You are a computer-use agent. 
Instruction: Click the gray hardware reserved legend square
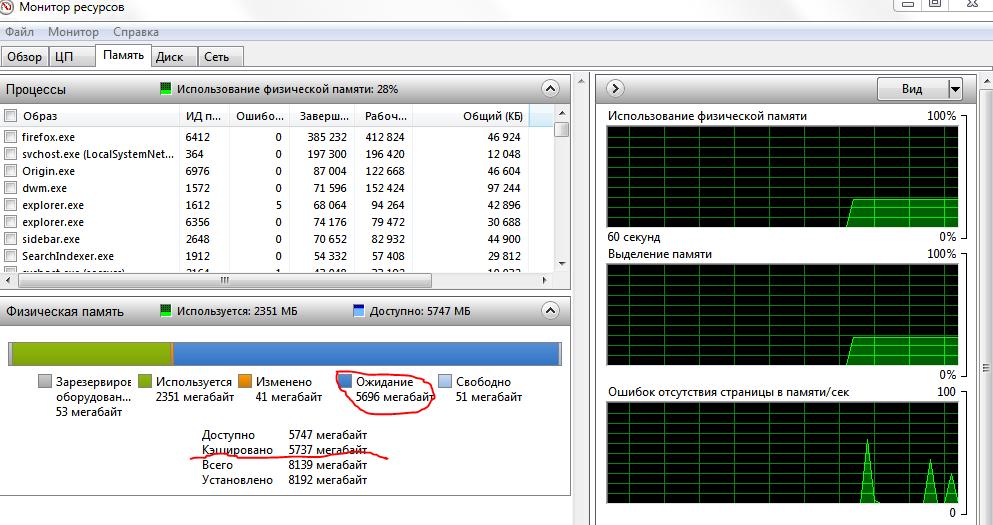(x=44, y=381)
